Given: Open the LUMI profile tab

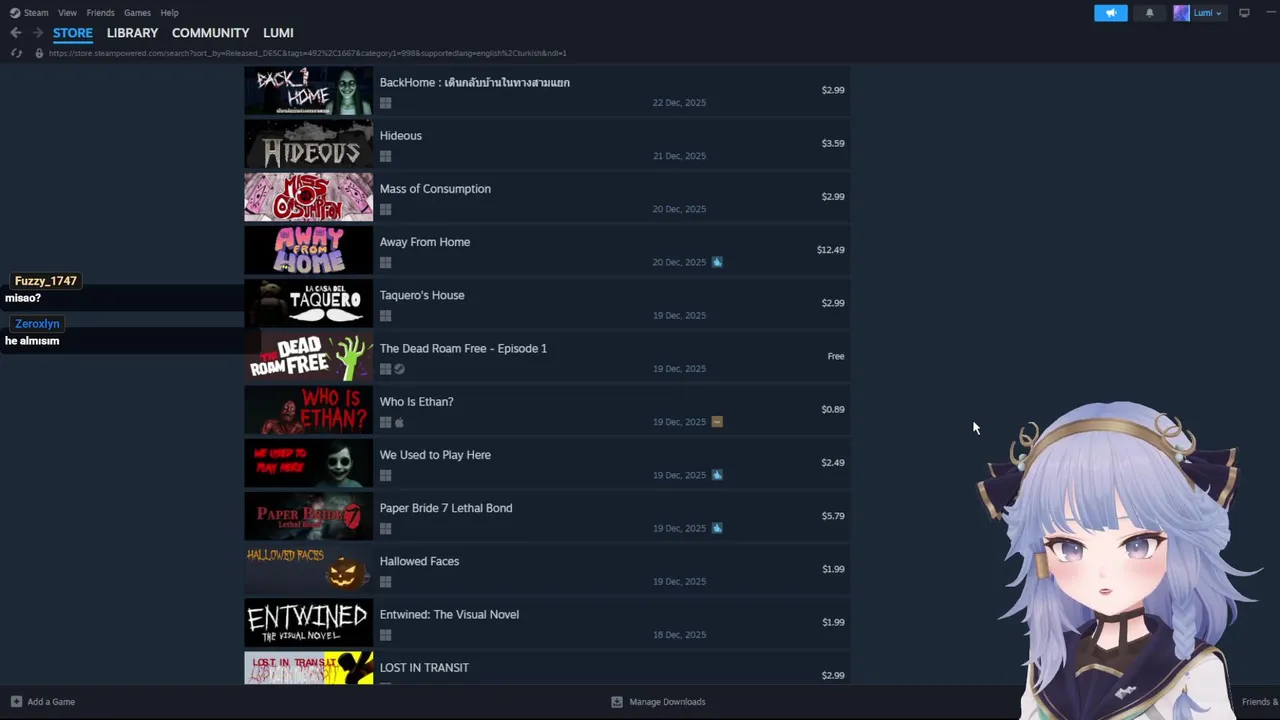Looking at the screenshot, I should (278, 33).
